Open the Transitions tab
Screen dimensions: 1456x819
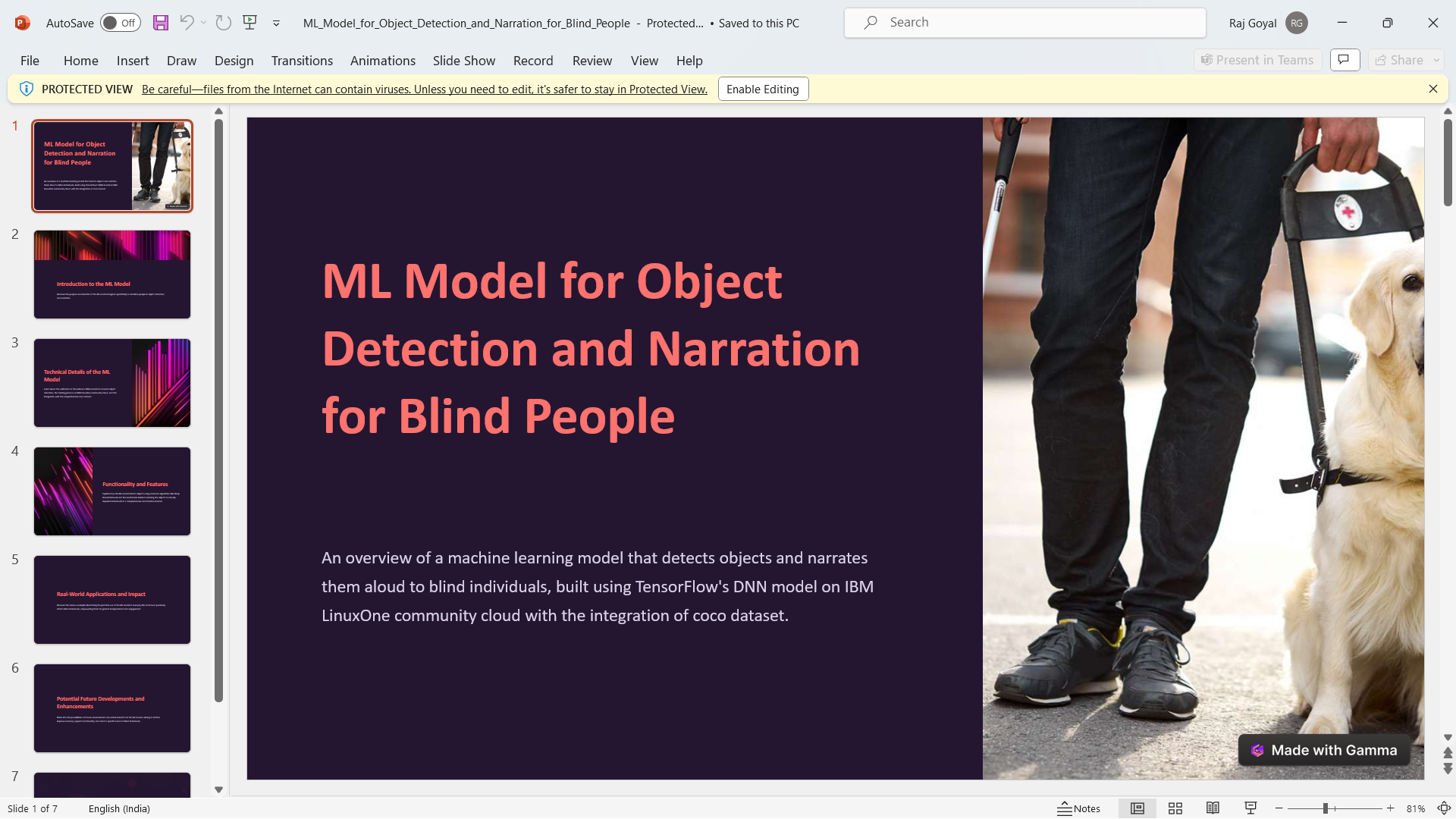pos(302,61)
